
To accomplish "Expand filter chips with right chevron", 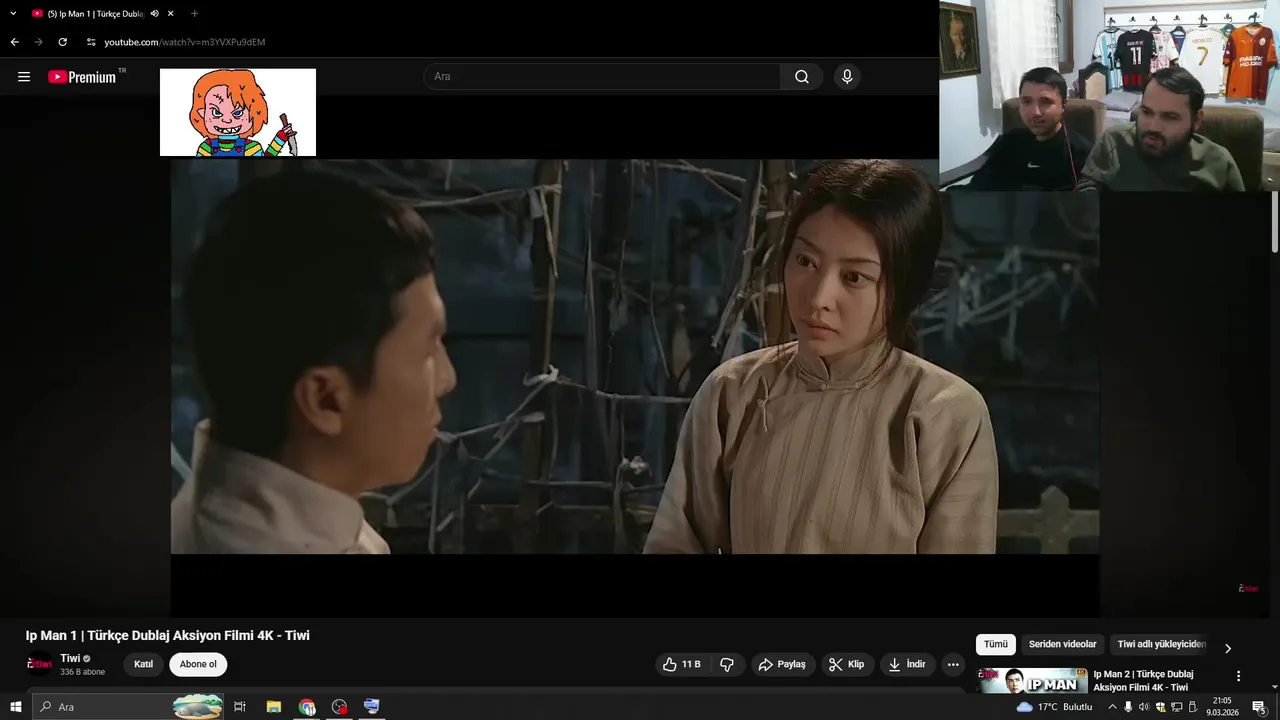I will pyautogui.click(x=1228, y=648).
